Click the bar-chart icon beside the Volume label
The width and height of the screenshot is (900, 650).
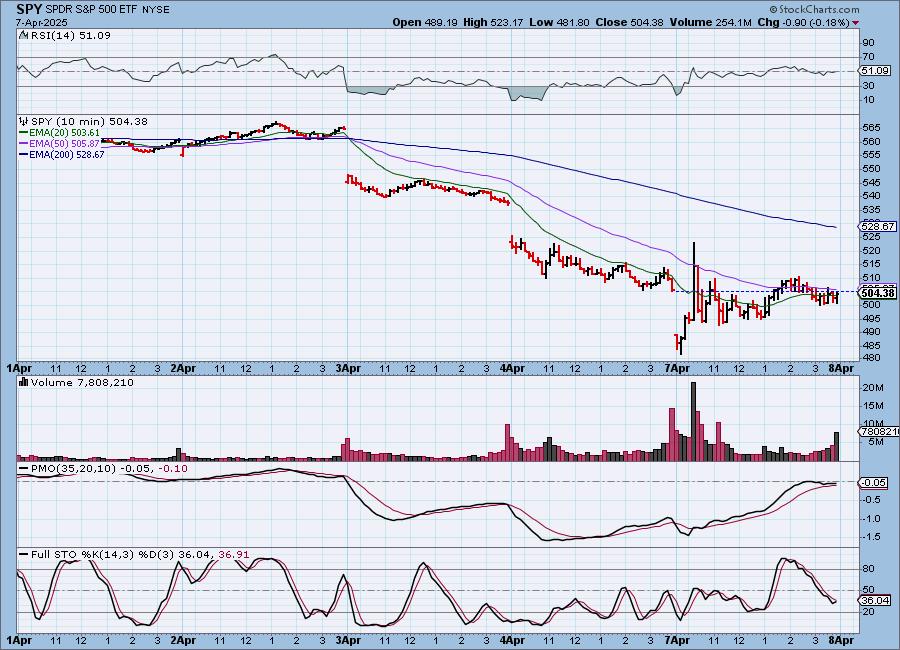coord(24,382)
